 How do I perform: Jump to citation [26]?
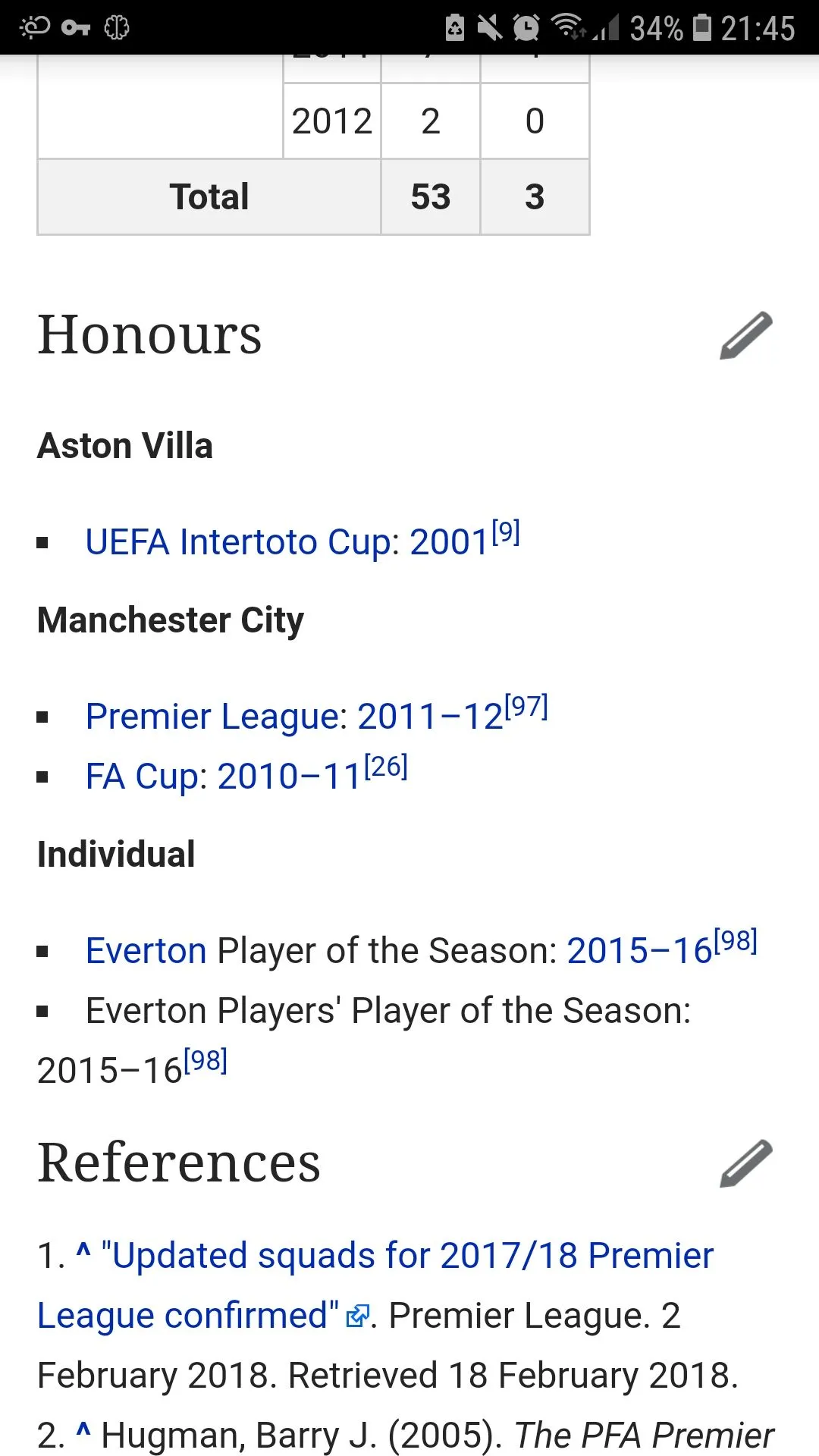[x=386, y=767]
